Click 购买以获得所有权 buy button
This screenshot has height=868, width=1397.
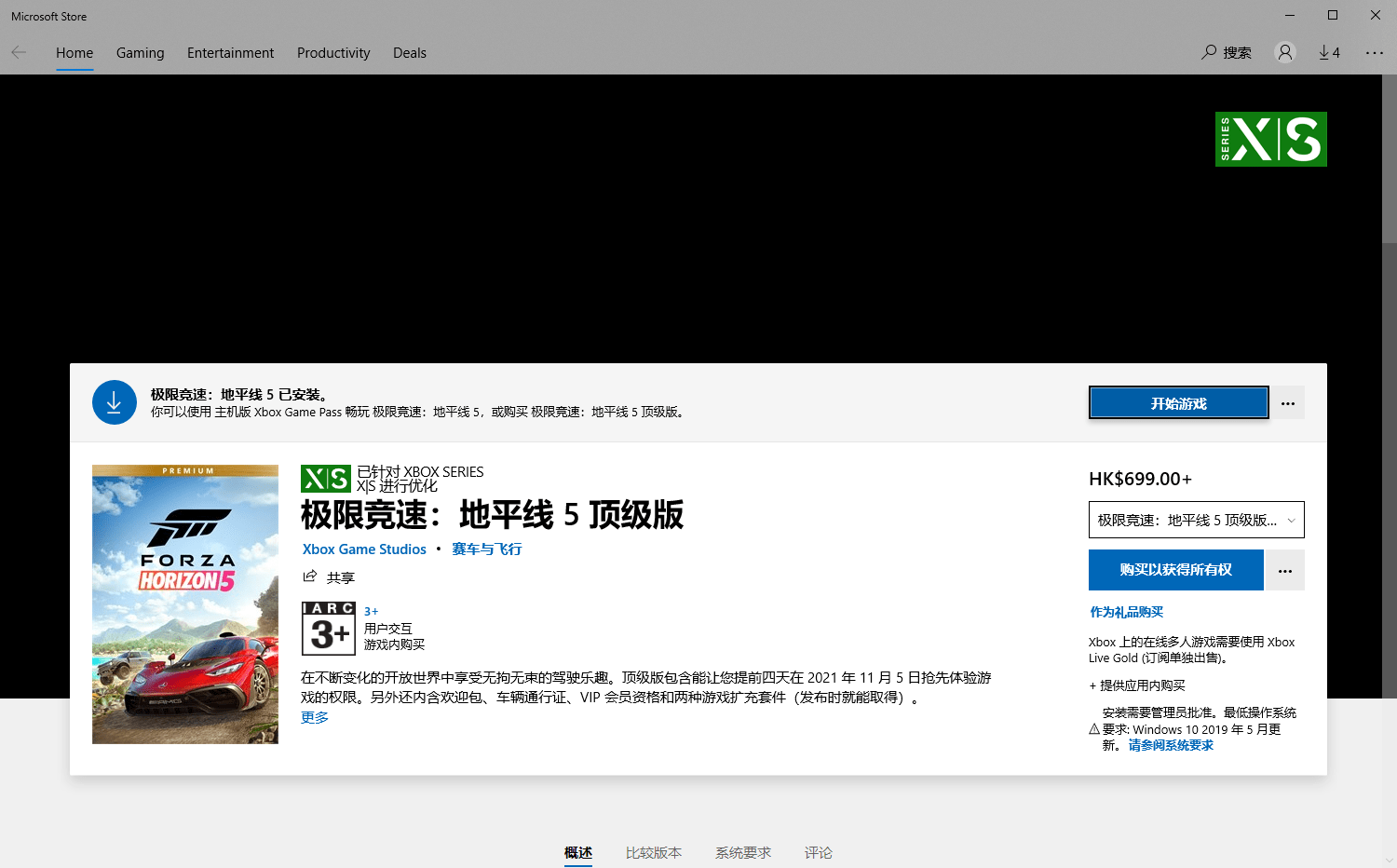1176,570
